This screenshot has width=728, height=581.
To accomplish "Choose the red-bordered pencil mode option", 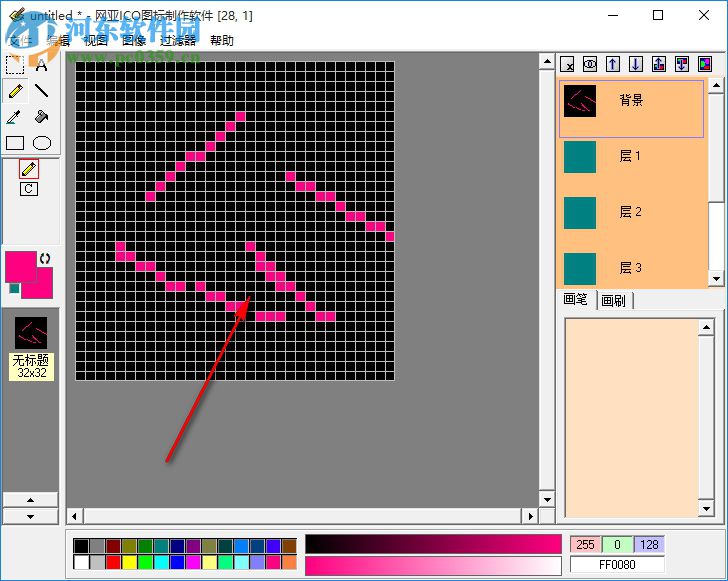I will tap(29, 169).
